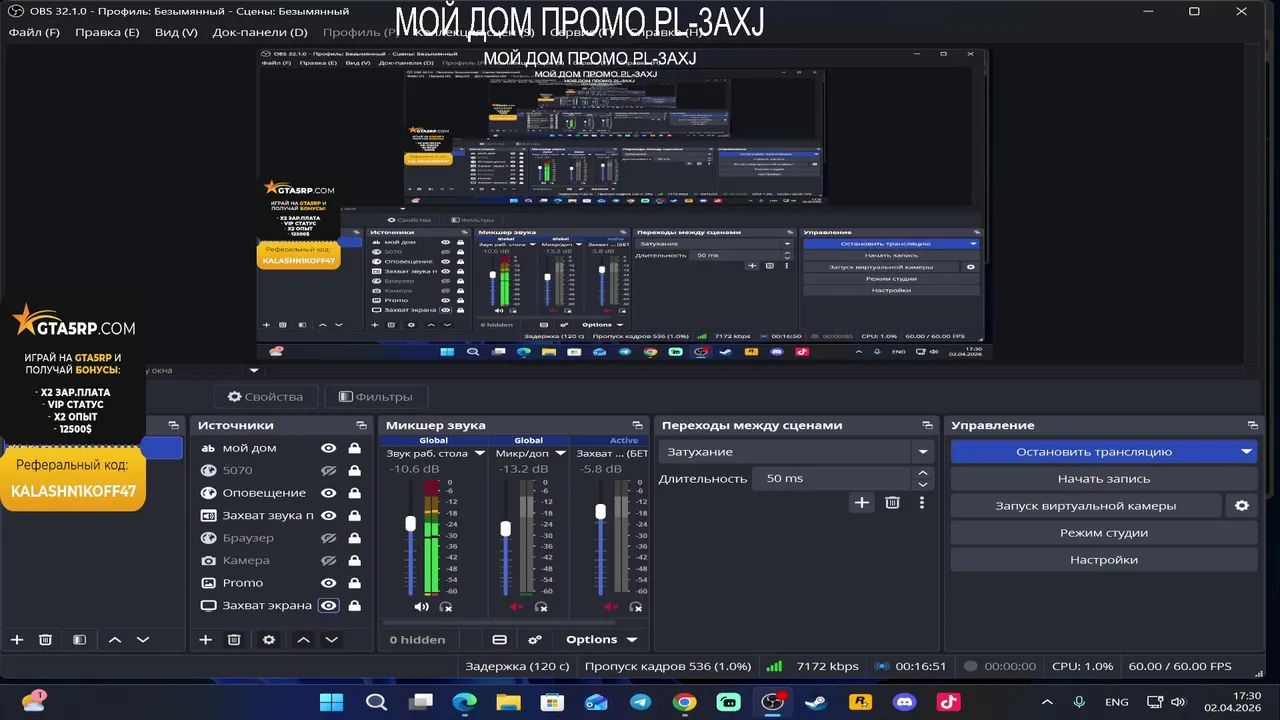This screenshot has width=1280, height=720.
Task: Open the Док-панели (D) menu
Action: tap(260, 32)
